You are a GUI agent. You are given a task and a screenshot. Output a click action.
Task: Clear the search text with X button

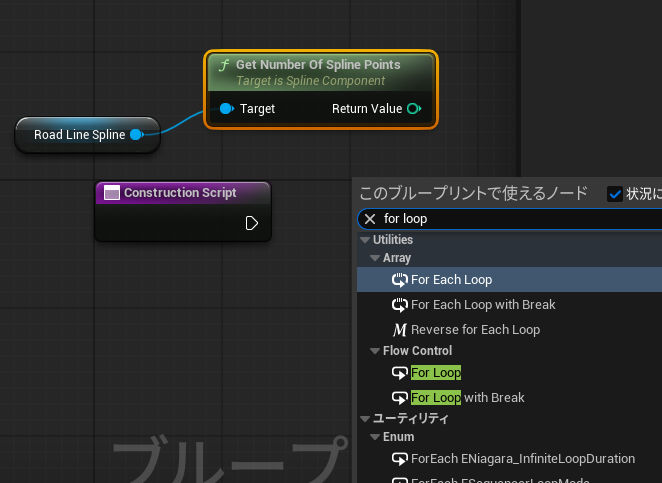370,219
